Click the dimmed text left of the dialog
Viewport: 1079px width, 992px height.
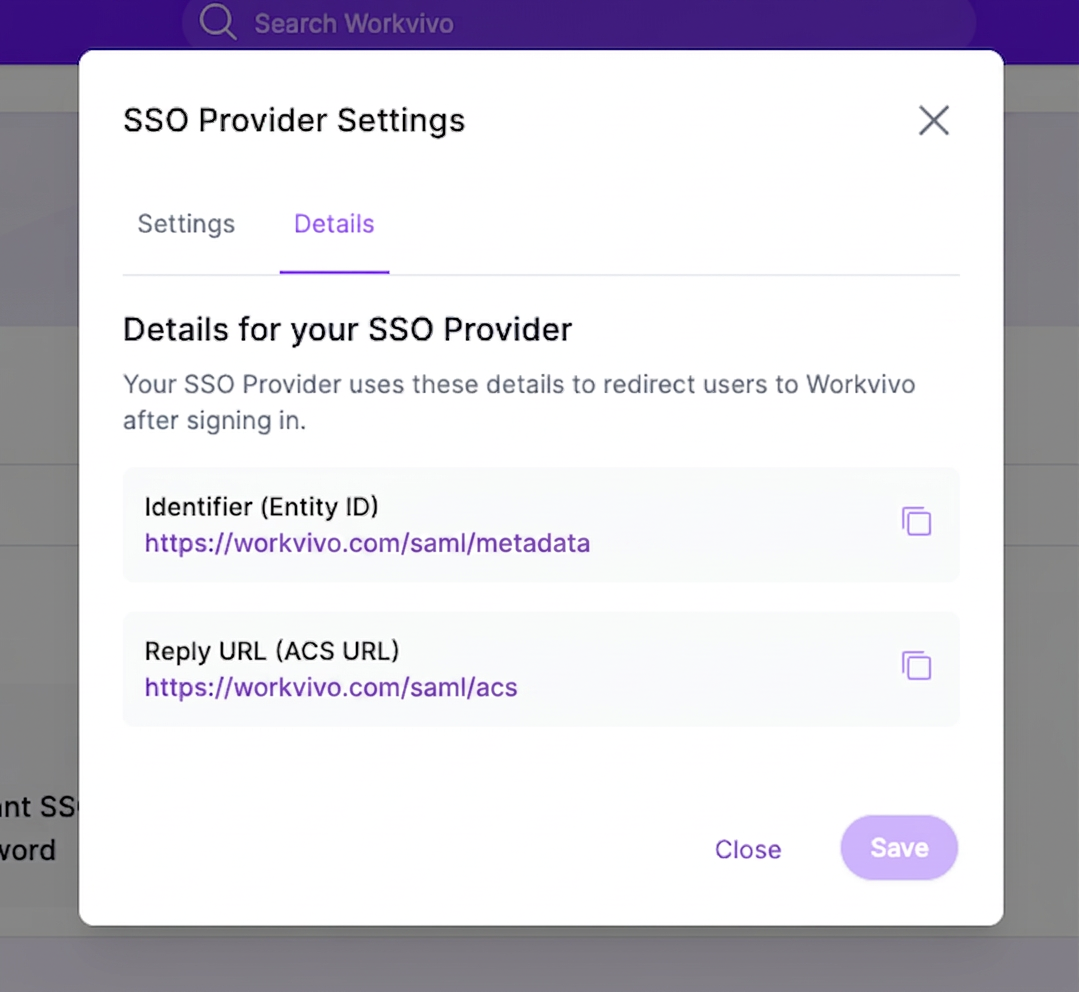(38, 828)
